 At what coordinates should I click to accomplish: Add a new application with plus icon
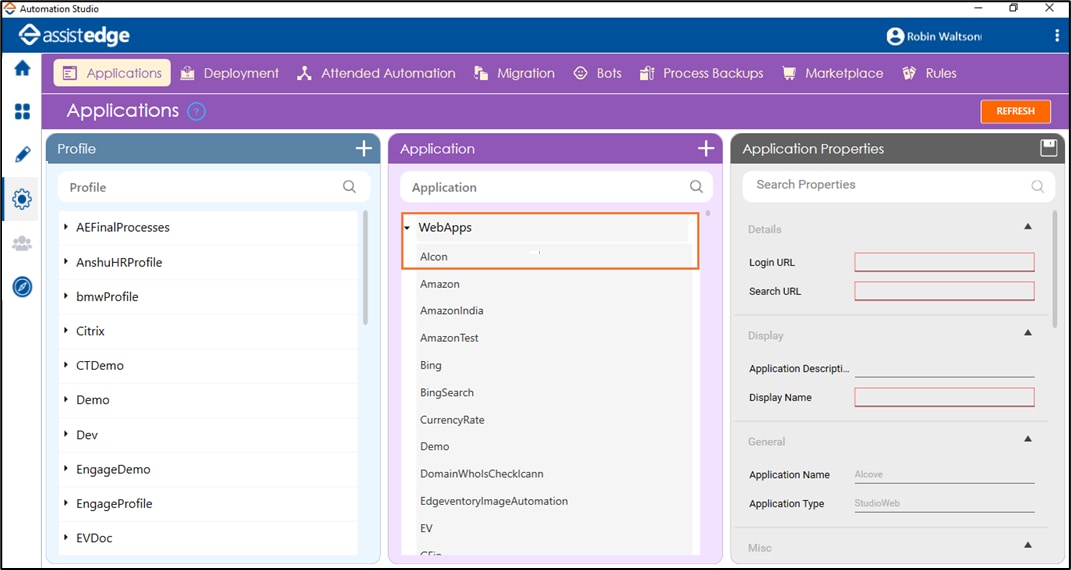[706, 149]
